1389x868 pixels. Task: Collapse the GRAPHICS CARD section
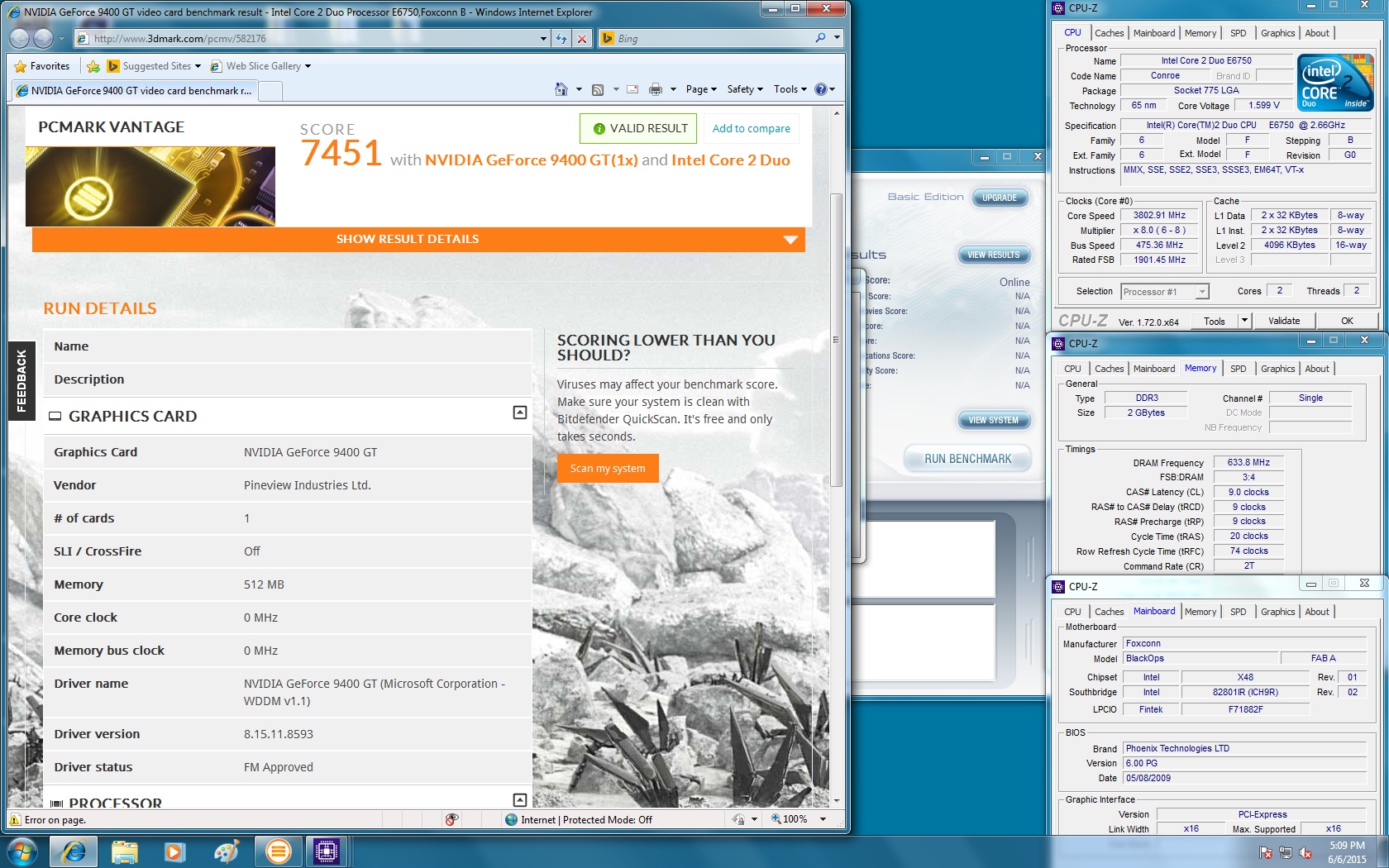pyautogui.click(x=520, y=412)
